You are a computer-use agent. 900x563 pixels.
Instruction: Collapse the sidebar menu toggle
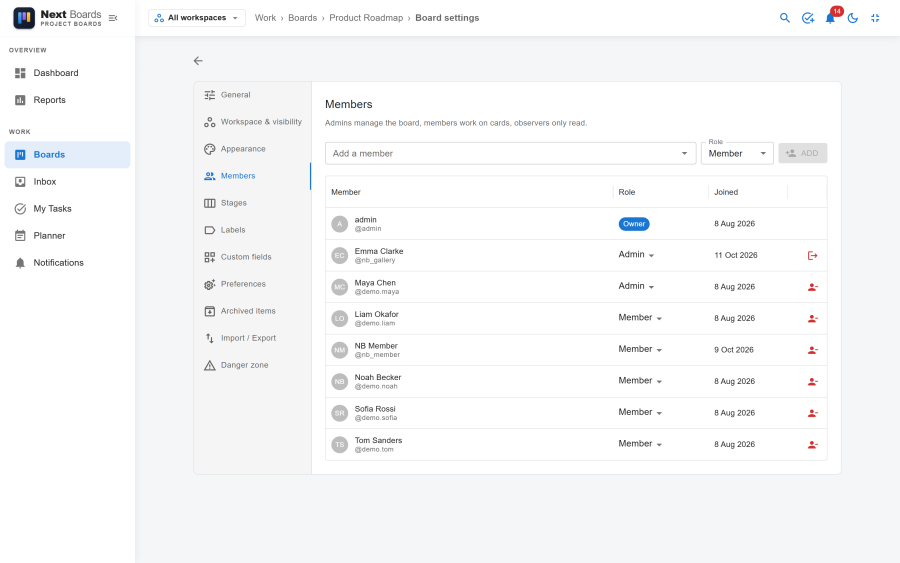point(113,18)
